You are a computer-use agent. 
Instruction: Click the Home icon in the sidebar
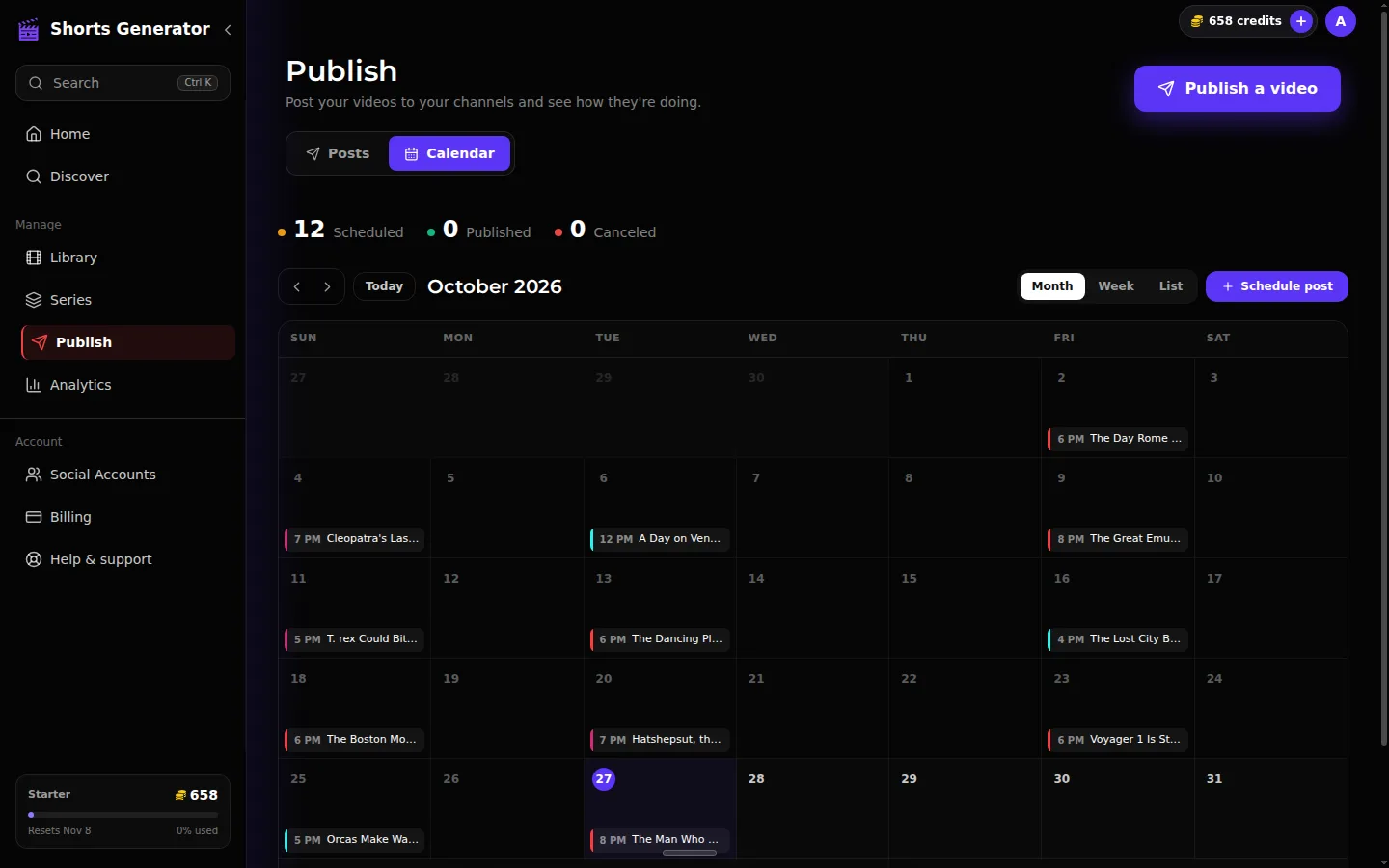coord(34,134)
